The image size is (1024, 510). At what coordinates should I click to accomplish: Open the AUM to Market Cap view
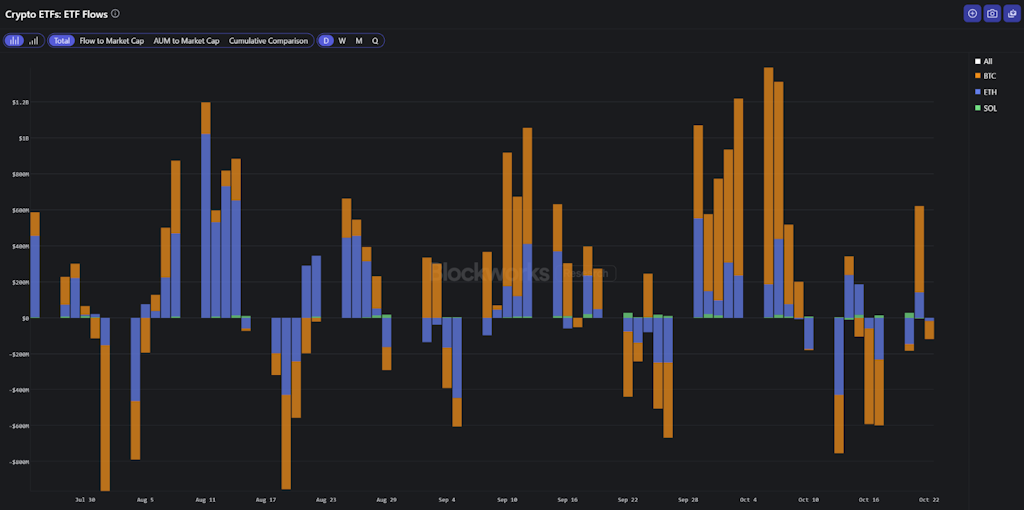click(x=186, y=41)
